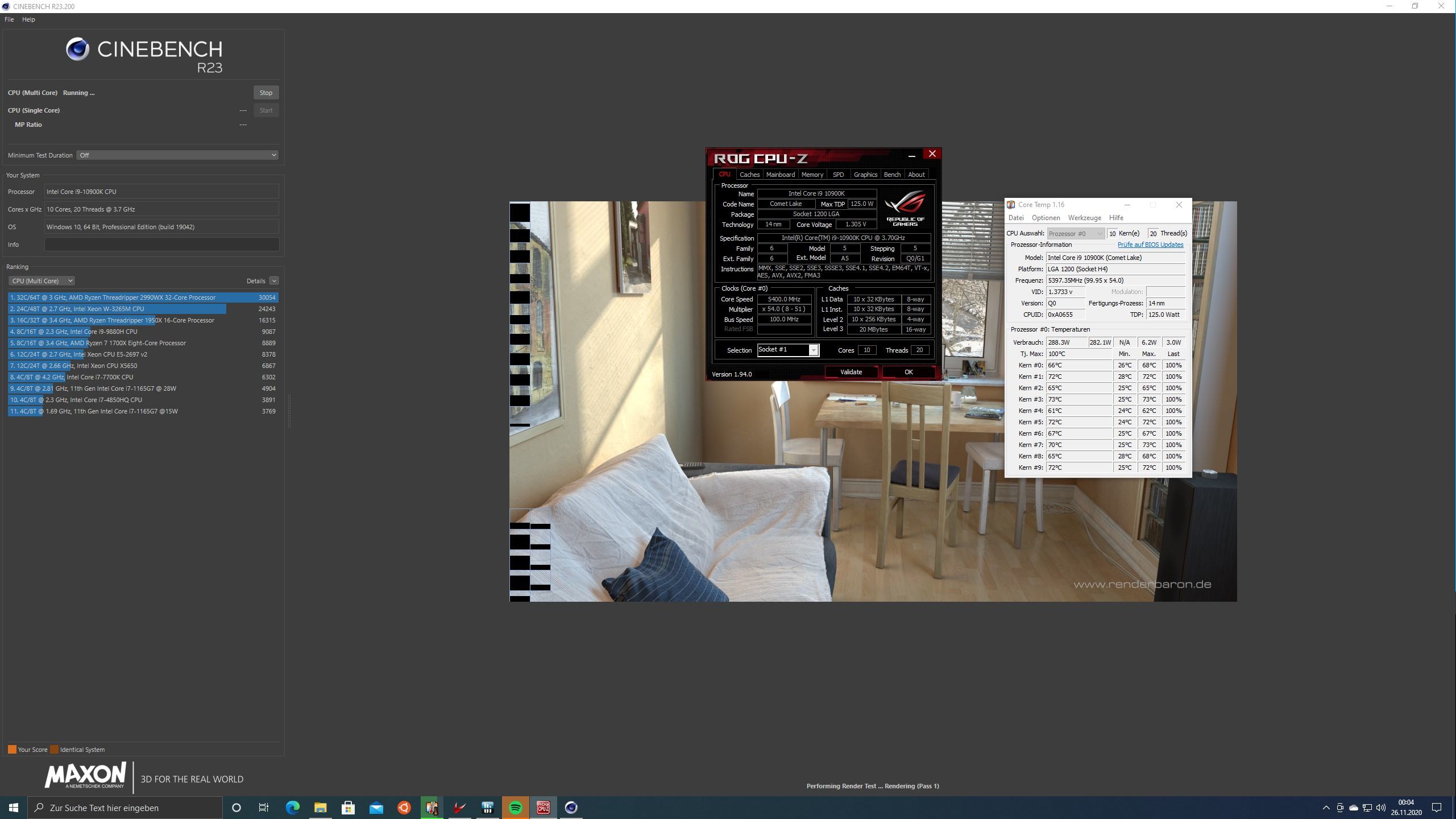Open the volume control in the tray
The width and height of the screenshot is (1456, 819).
click(x=1381, y=808)
